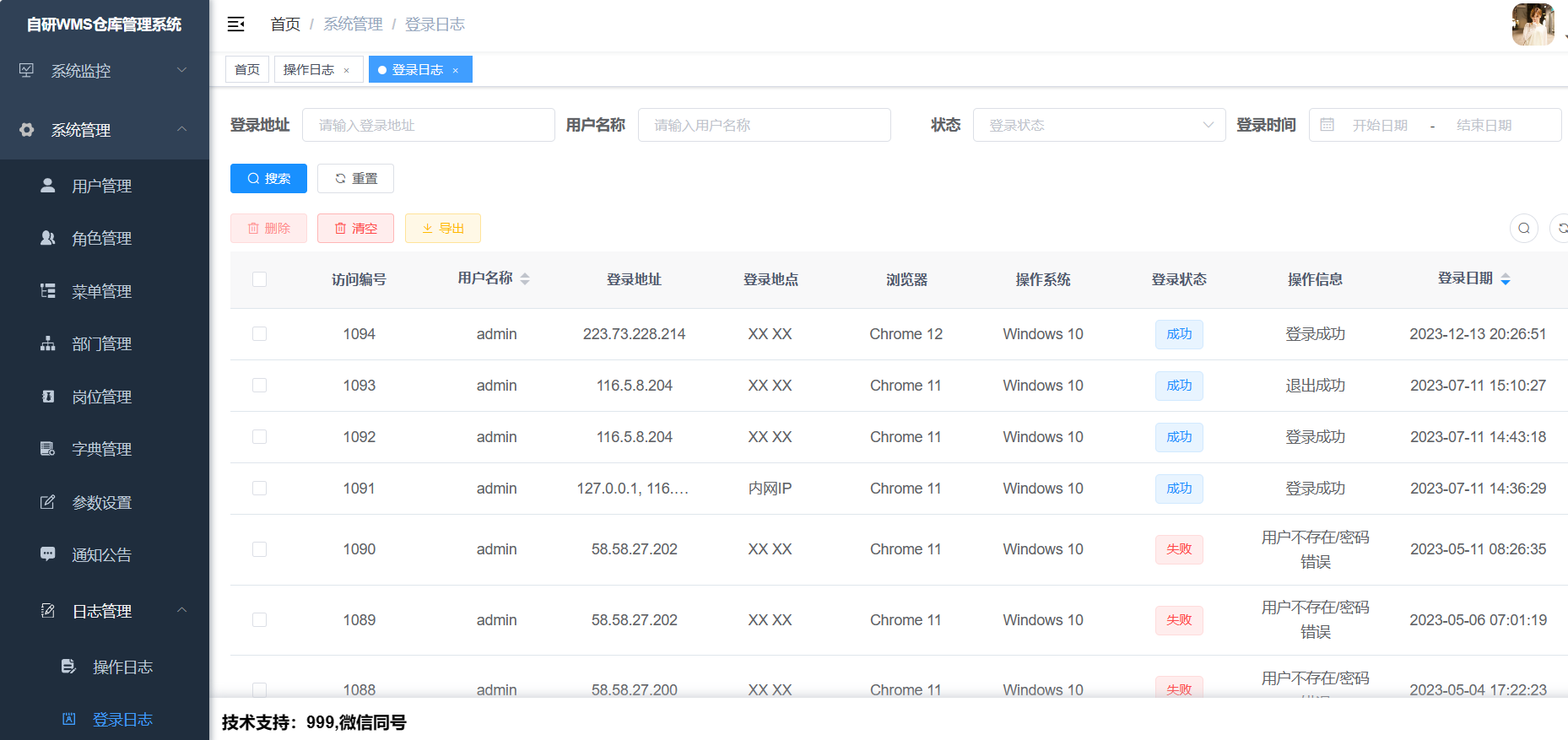
Task: Open 部门管理 in sidebar
Action: (x=105, y=343)
